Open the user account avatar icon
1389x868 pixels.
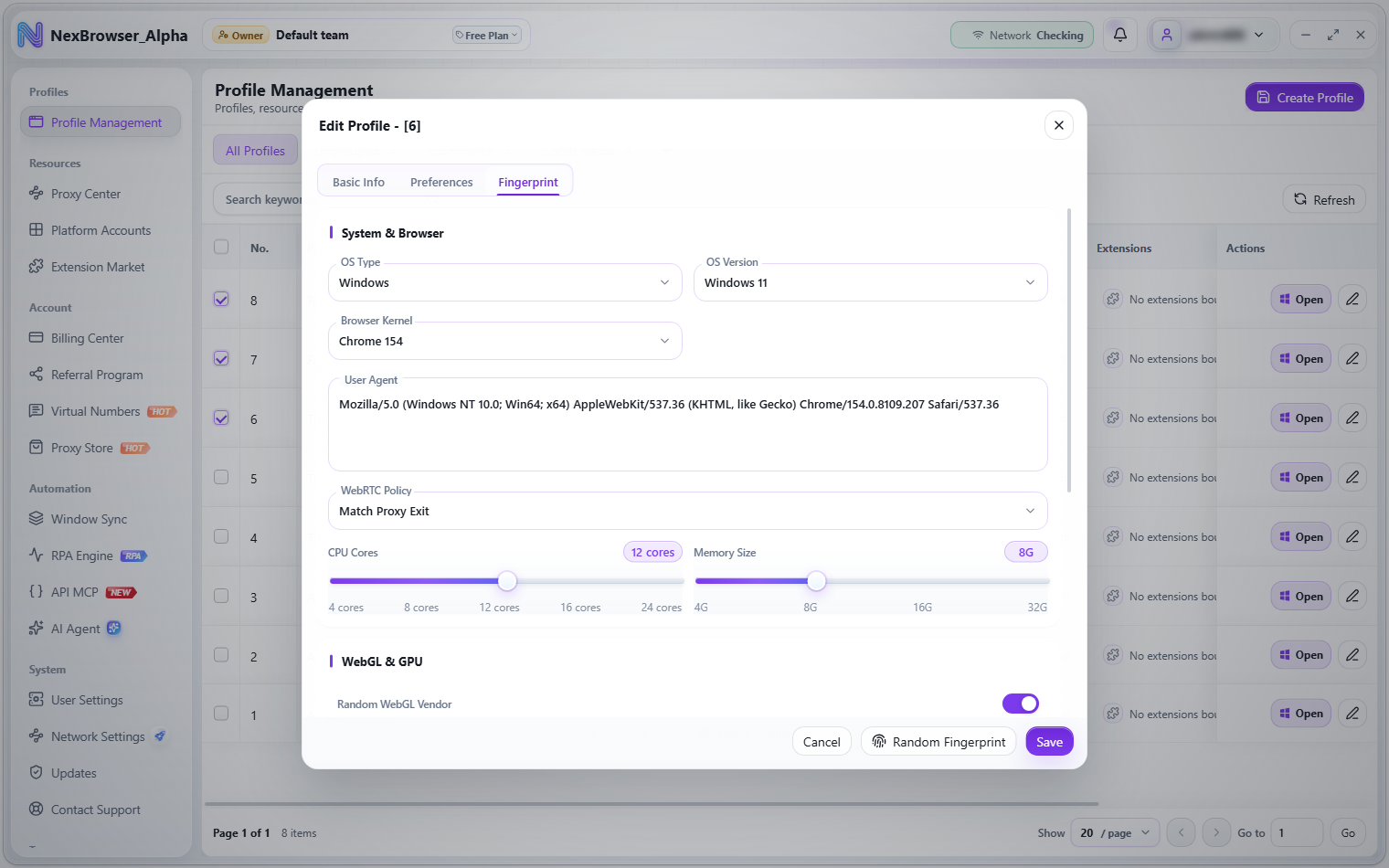click(x=1167, y=35)
